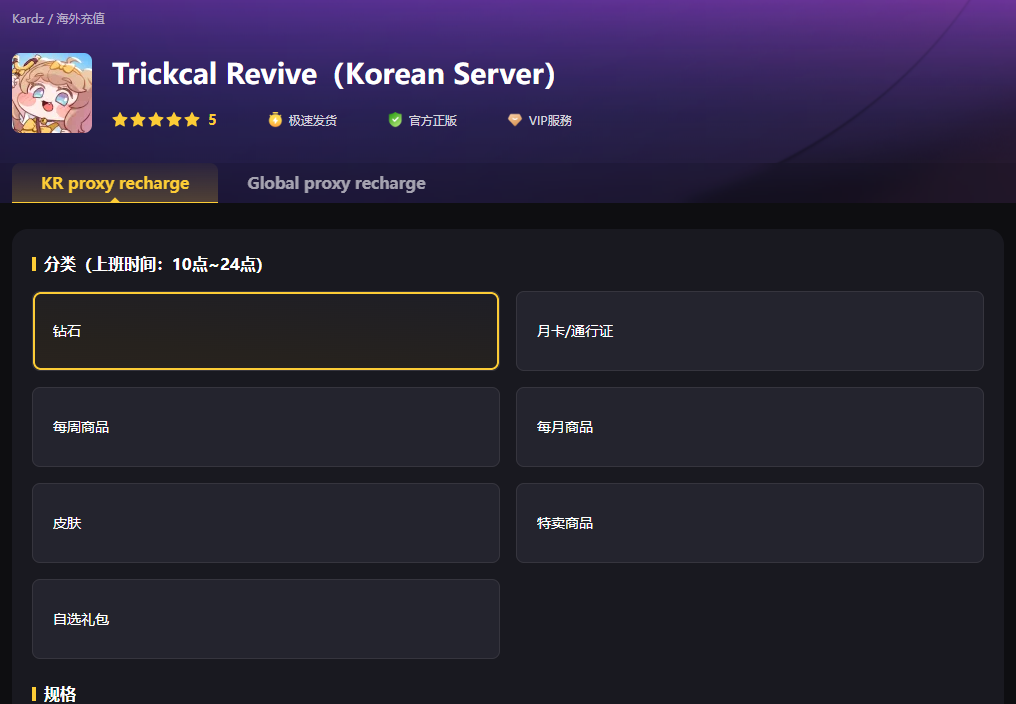Image resolution: width=1016 pixels, height=704 pixels.
Task: Click the Kardz breadcrumb link
Action: [x=28, y=19]
